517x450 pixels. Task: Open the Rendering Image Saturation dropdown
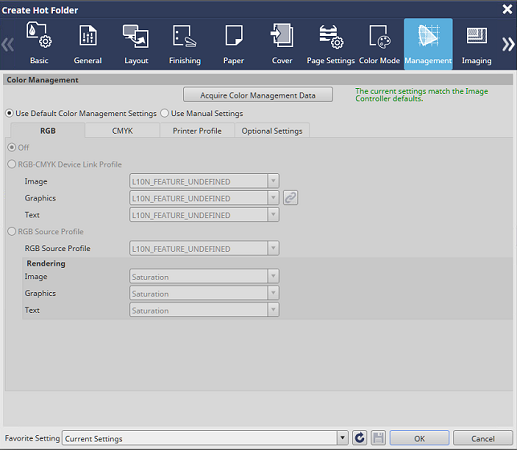coord(204,276)
